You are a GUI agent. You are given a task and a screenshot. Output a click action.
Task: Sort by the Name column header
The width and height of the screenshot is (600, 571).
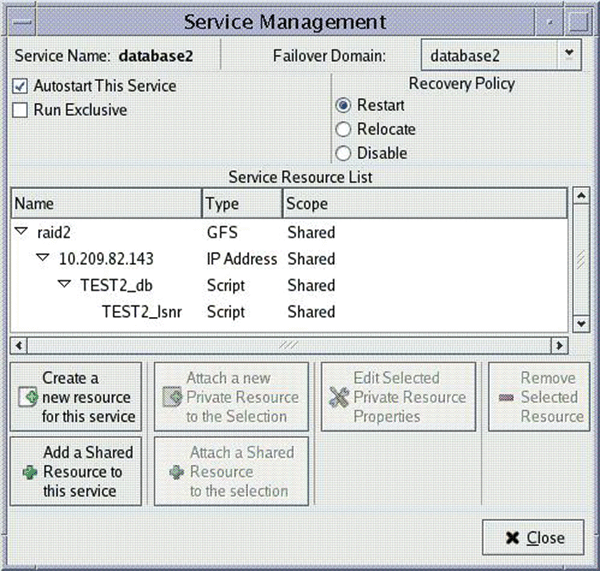(106, 204)
